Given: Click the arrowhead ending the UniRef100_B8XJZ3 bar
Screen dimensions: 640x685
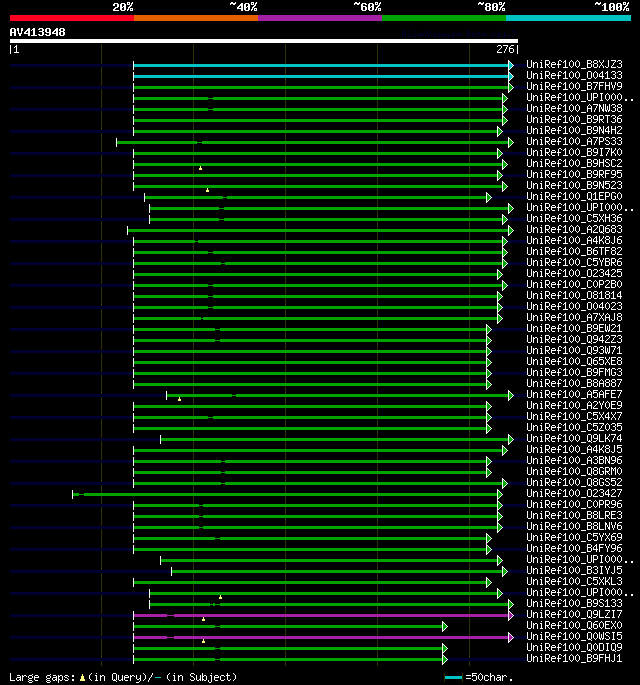Looking at the screenshot, I should pos(511,66).
